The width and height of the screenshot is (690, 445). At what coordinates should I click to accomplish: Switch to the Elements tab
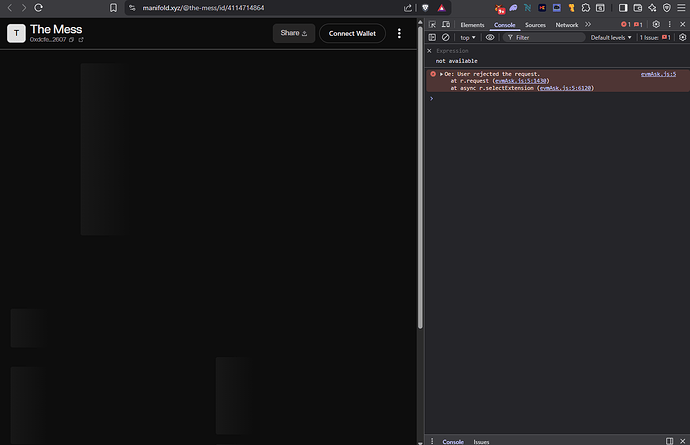(472, 24)
